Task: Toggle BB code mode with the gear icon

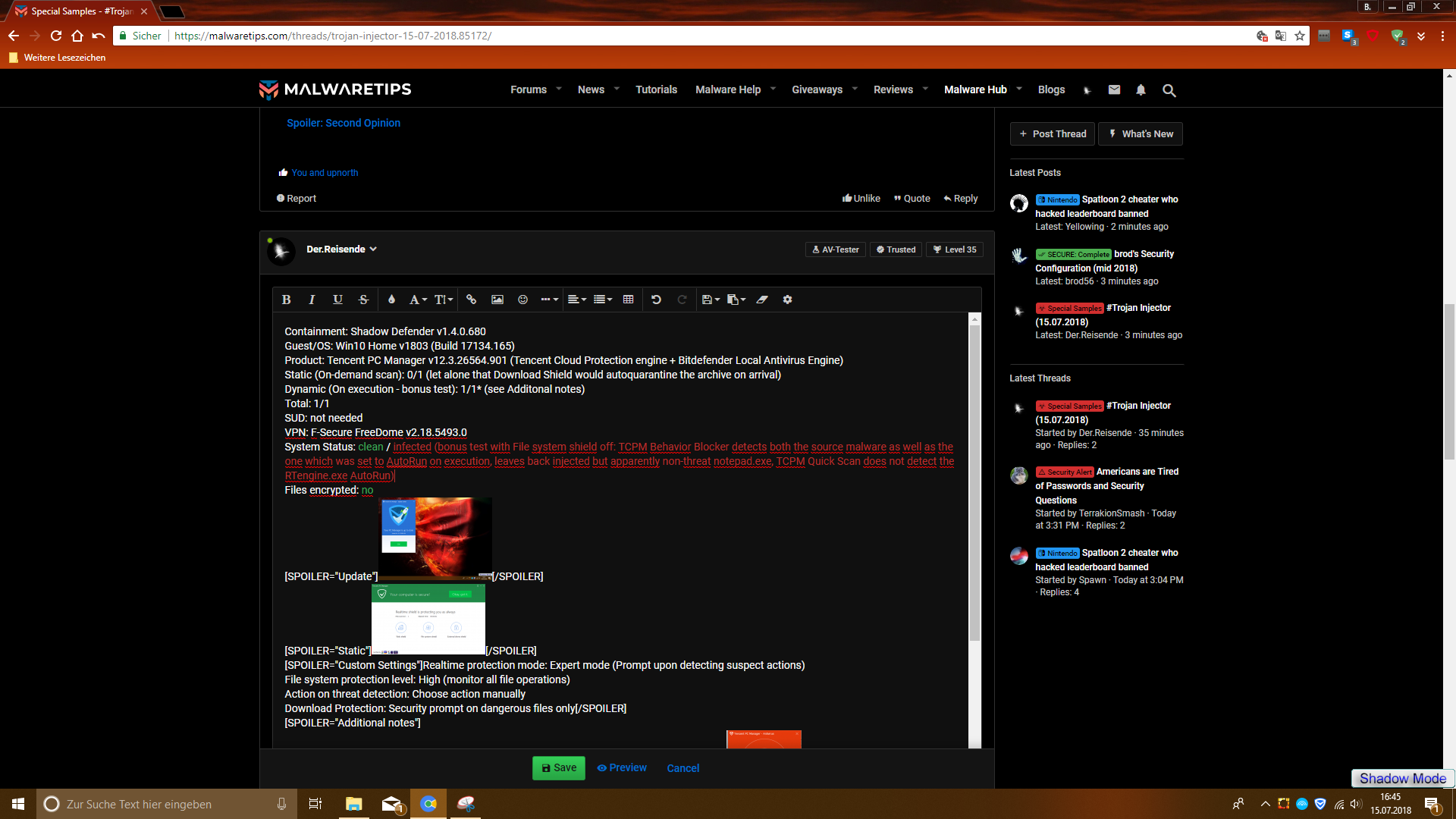Action: (x=788, y=300)
